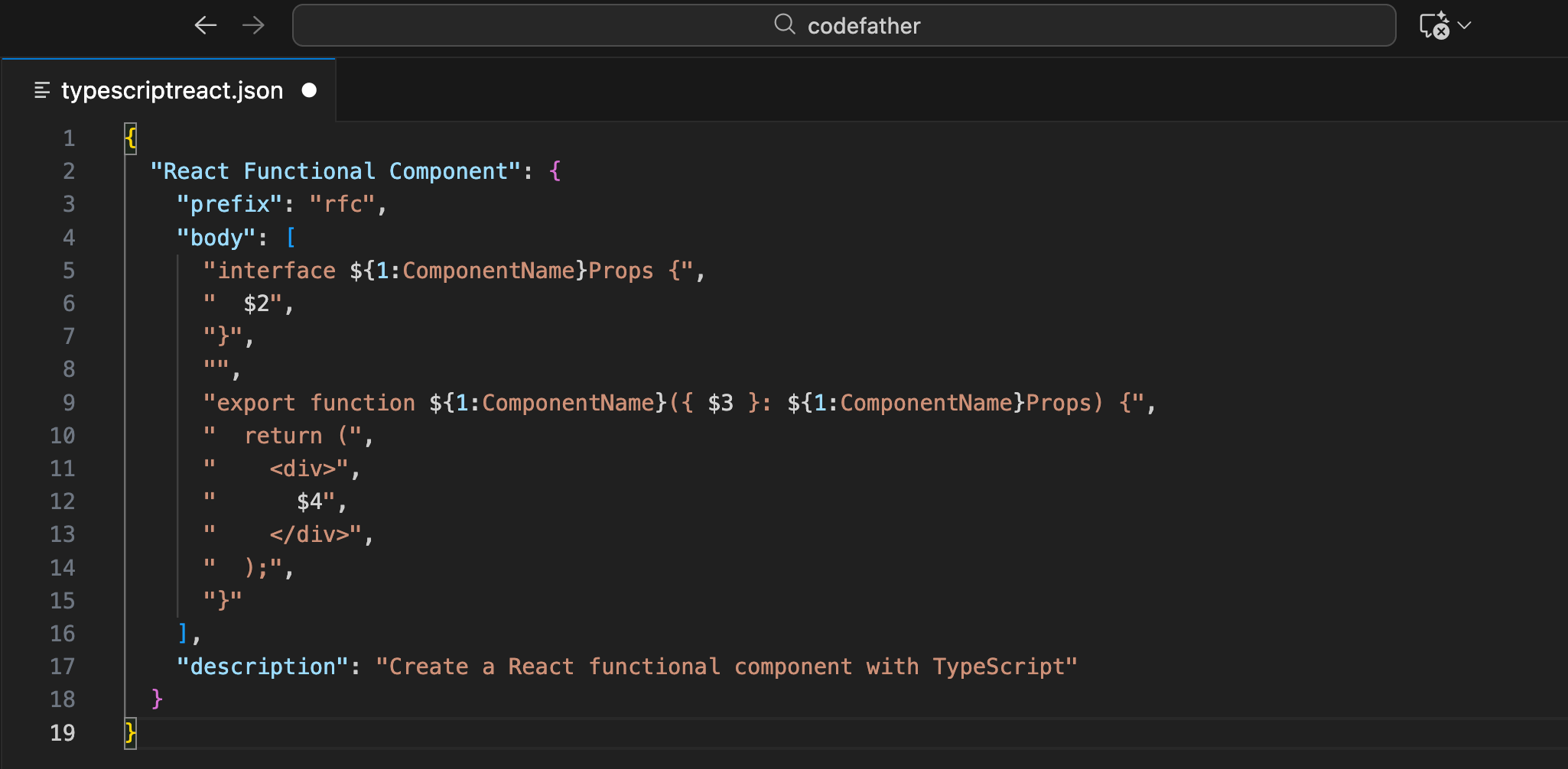Place cursor on the "prefix" key

point(229,204)
